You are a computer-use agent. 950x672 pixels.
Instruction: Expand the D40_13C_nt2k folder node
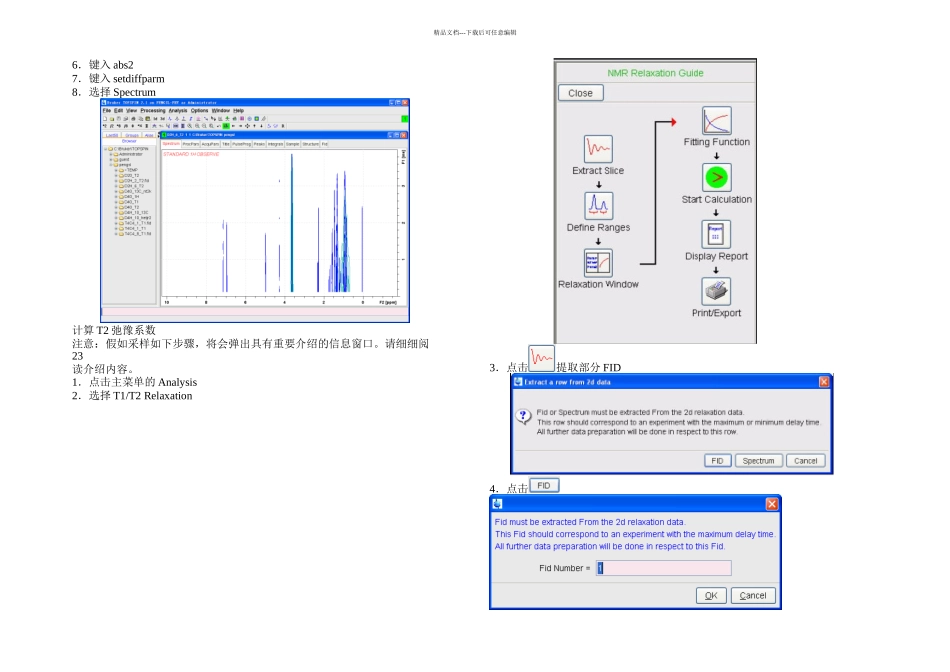tap(116, 191)
